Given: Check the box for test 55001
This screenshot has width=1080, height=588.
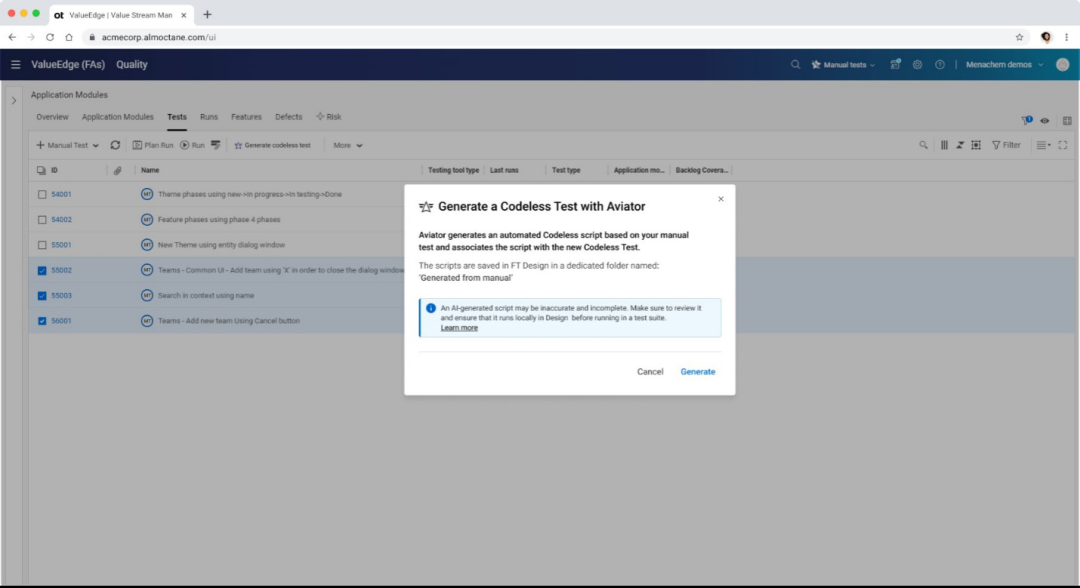Looking at the screenshot, I should [x=42, y=245].
